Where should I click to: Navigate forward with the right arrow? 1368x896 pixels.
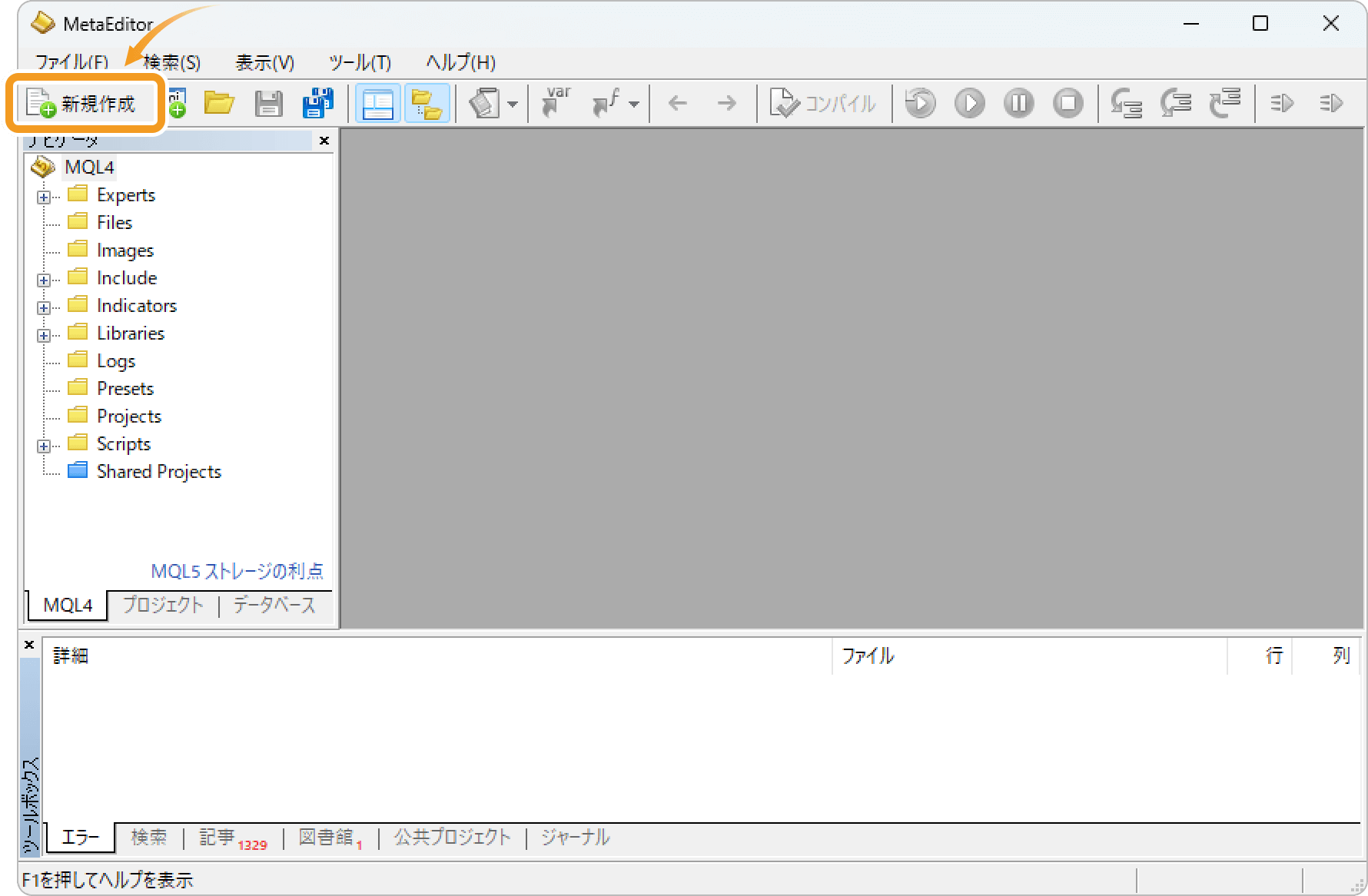click(x=726, y=103)
